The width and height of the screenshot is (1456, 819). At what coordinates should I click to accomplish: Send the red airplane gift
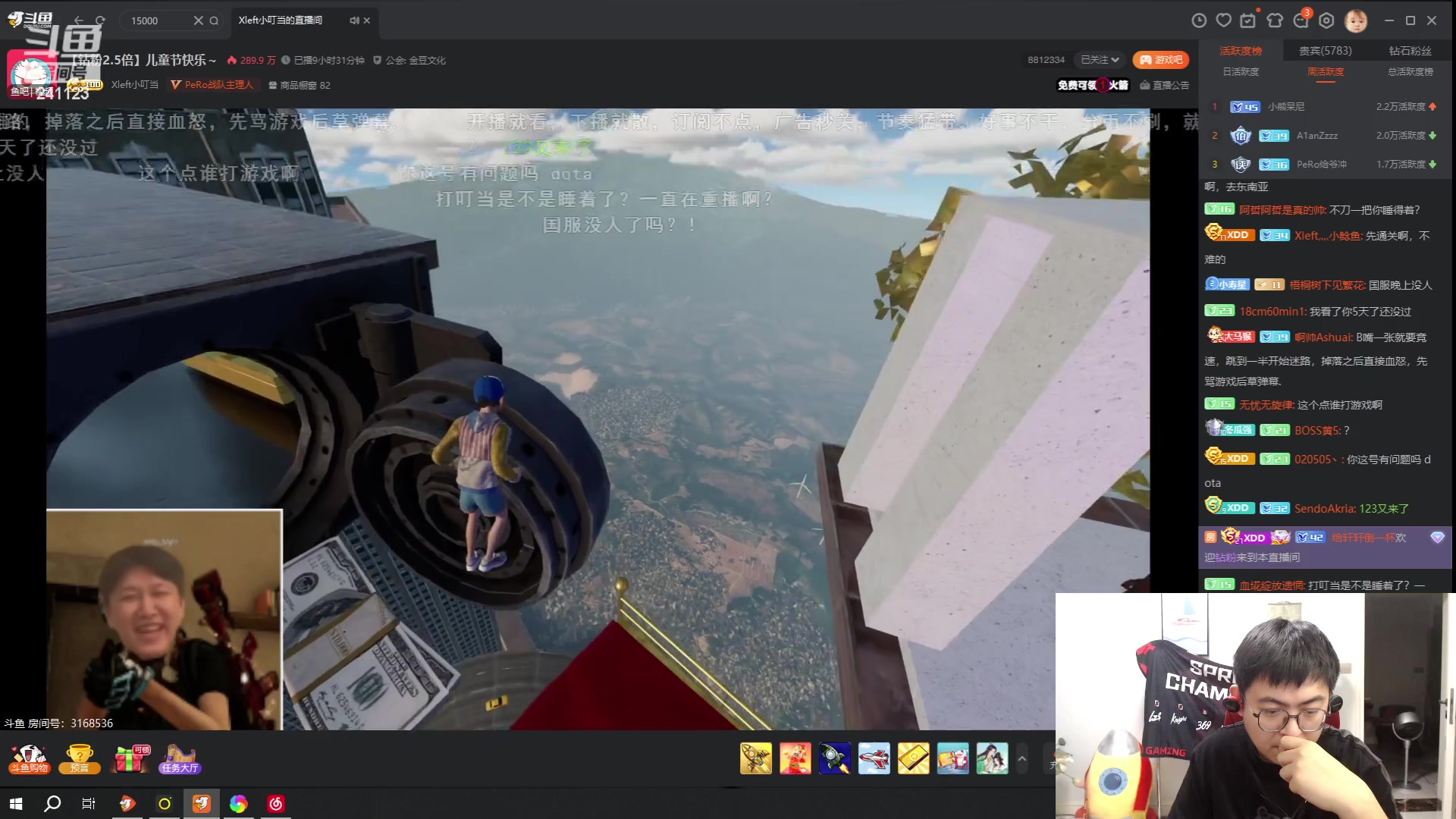point(874,758)
